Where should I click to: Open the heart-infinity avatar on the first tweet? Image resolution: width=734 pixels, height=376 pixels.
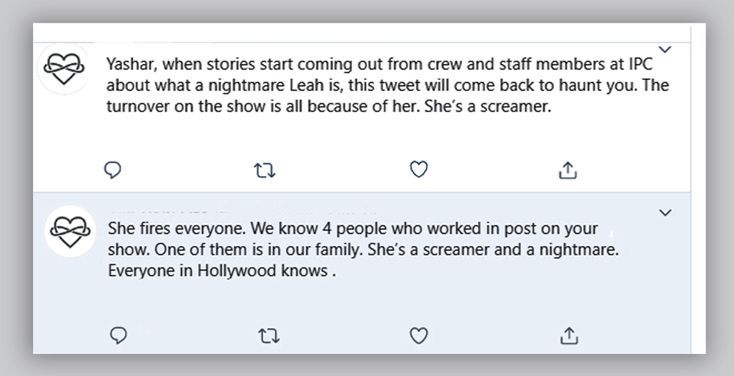pos(64,68)
